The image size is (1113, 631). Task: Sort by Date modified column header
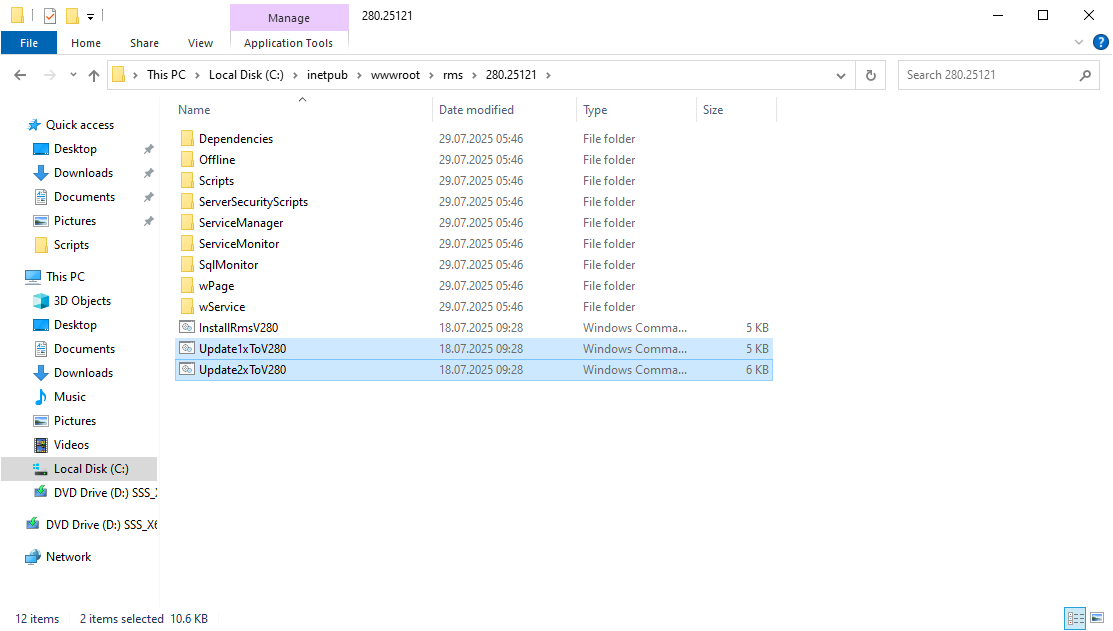coord(504,109)
